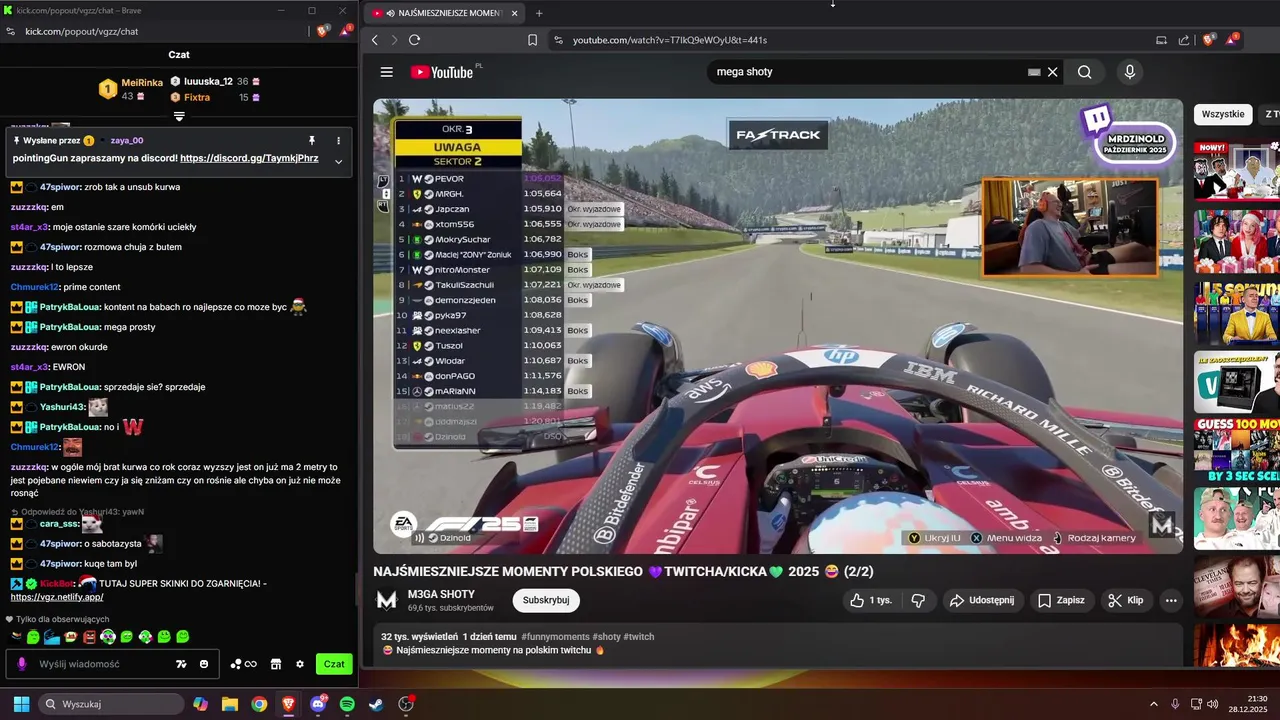Screen dimensions: 1280x720
Task: Open the emoji picker in Kick chat
Action: click(204, 664)
